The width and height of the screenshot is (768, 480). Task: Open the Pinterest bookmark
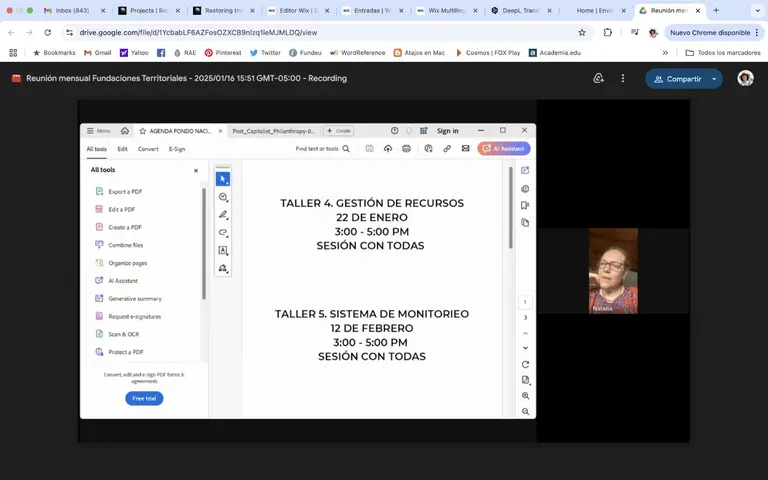point(223,52)
